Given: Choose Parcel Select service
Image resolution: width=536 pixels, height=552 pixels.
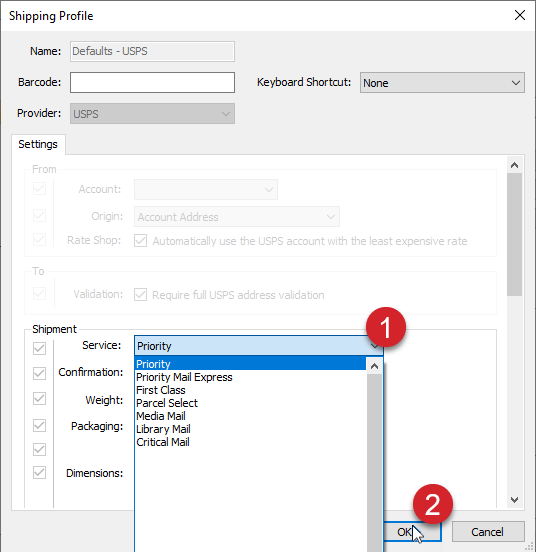Looking at the screenshot, I should click(251, 403).
